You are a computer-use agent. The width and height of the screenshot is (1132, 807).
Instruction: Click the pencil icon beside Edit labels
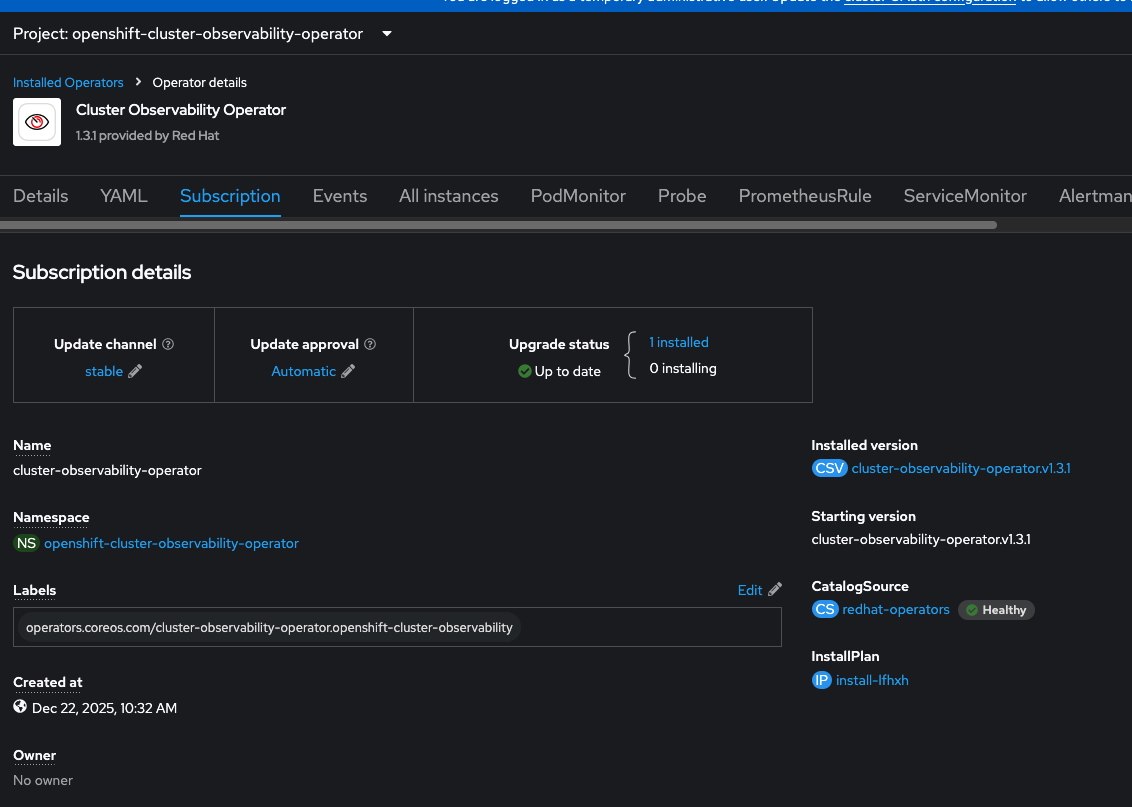pyautogui.click(x=775, y=590)
